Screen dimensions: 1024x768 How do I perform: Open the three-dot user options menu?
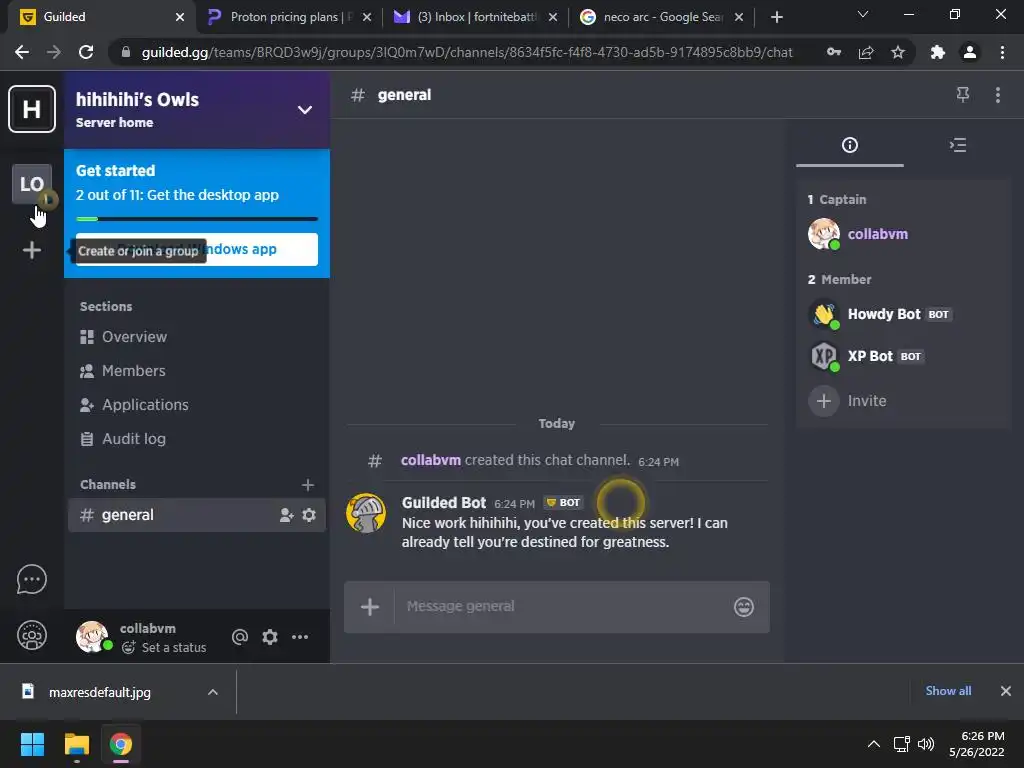300,637
